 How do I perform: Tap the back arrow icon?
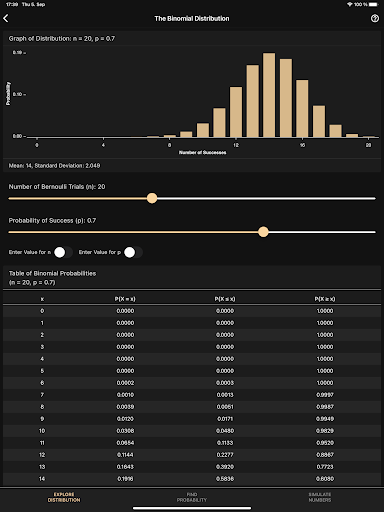click(x=6, y=19)
